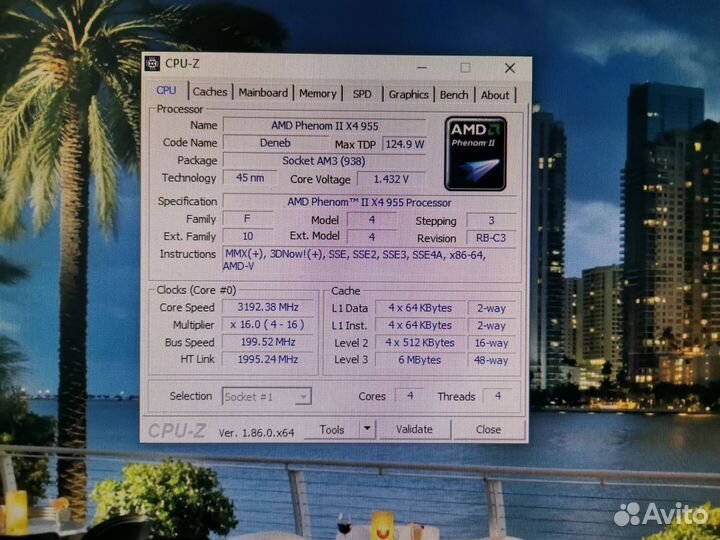Open the Memory tab

[318, 94]
